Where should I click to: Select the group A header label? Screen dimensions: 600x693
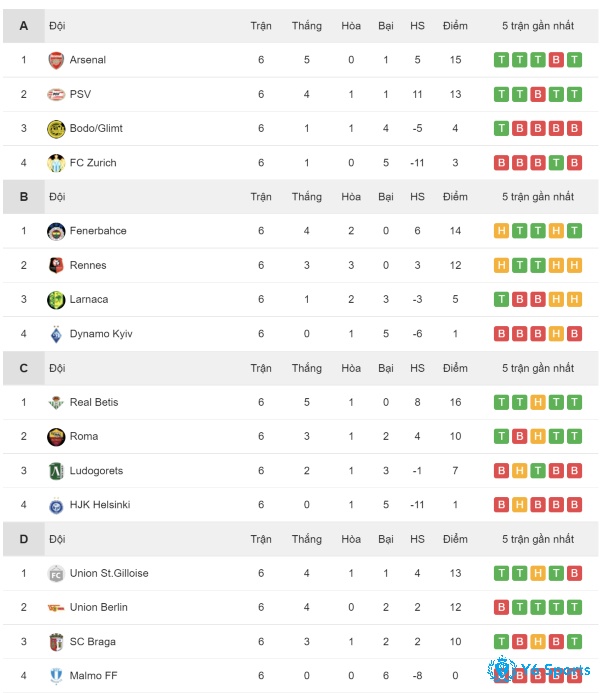tap(24, 26)
